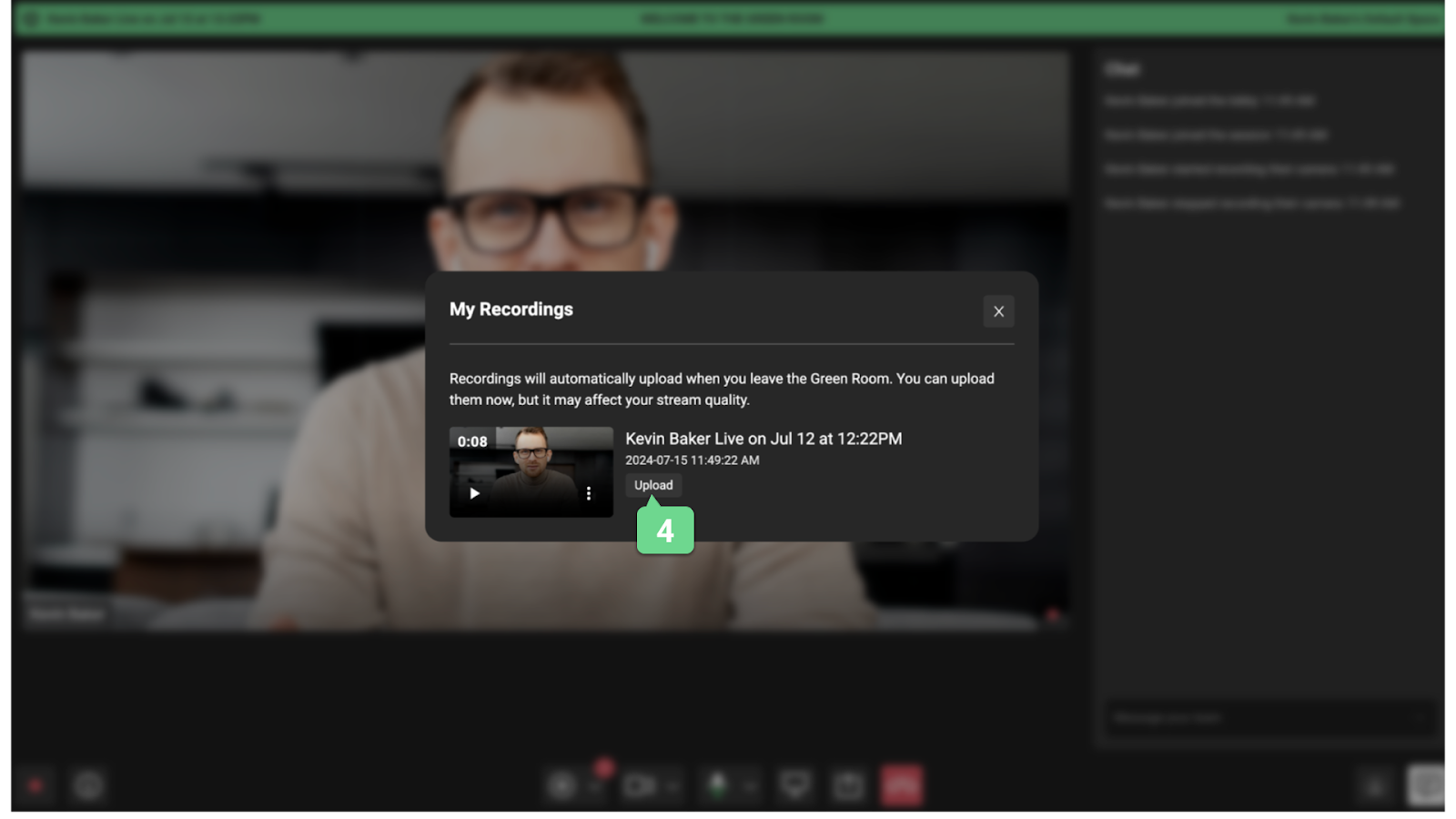This screenshot has height=819, width=1456.
Task: Click the screen share monitor icon
Action: [x=795, y=785]
